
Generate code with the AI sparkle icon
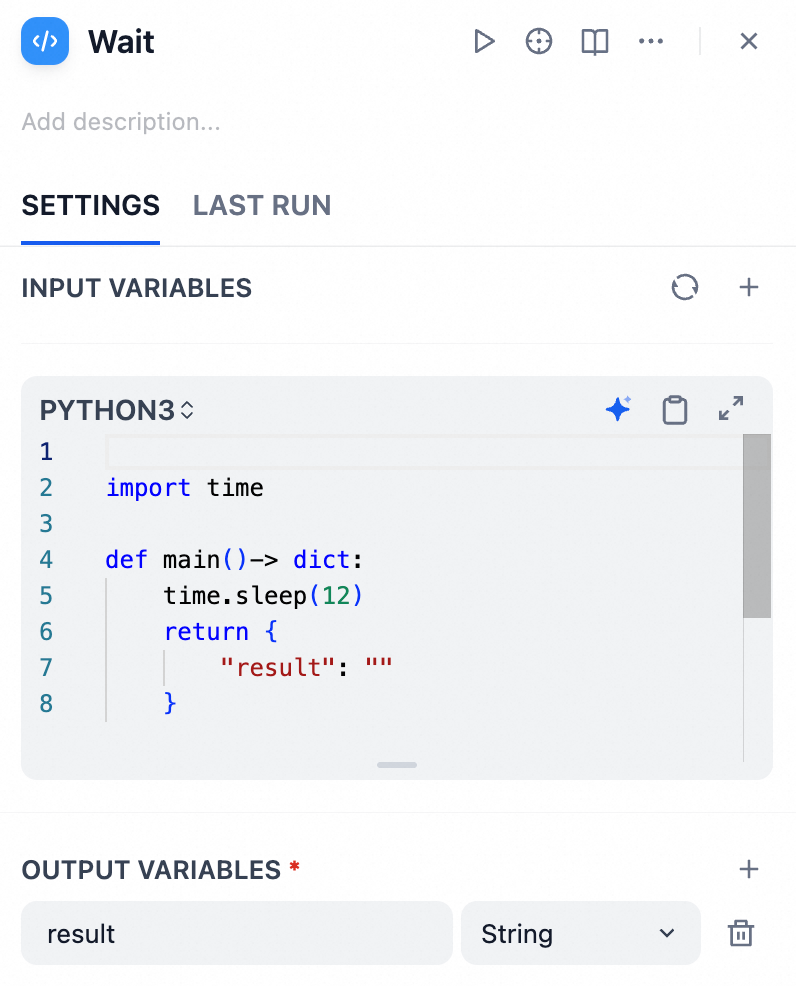[619, 409]
